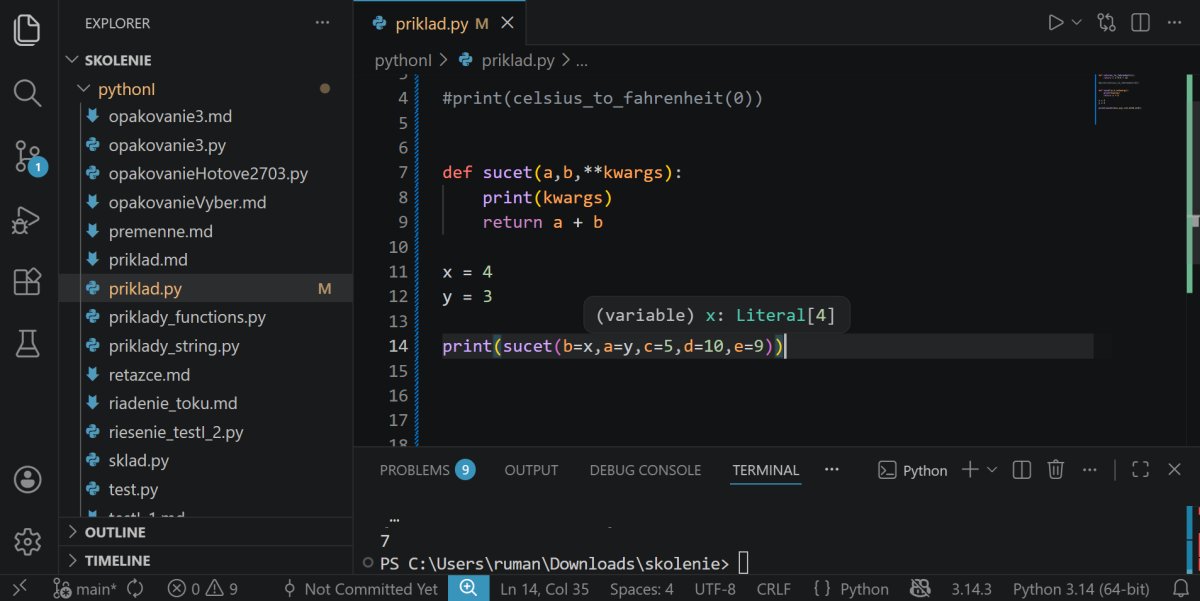Toggle the zoom magnifier in status bar
1200x601 pixels.
pos(467,589)
